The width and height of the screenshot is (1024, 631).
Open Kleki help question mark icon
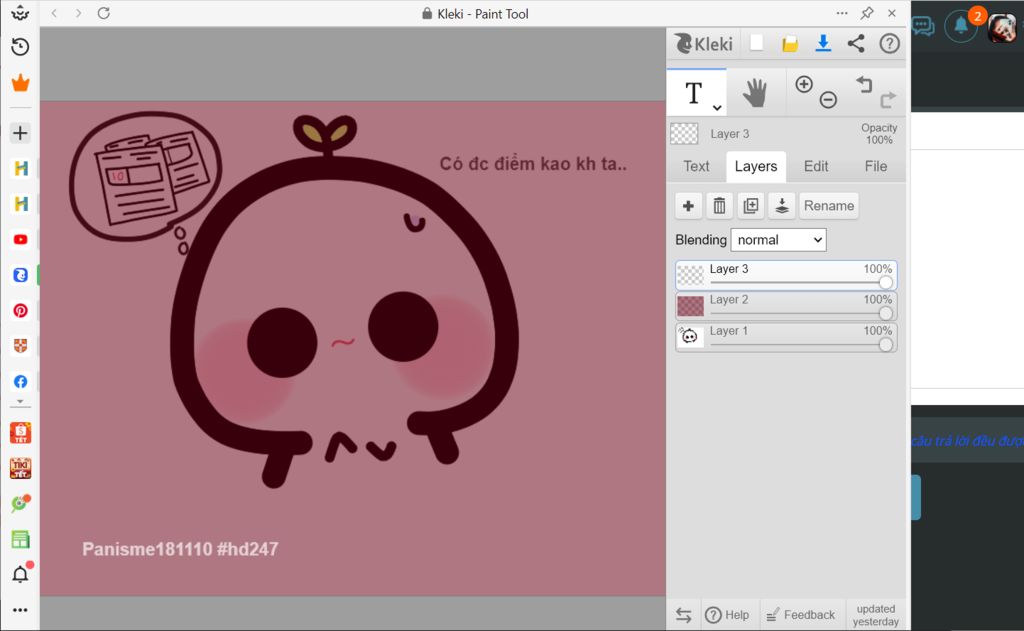pos(889,44)
